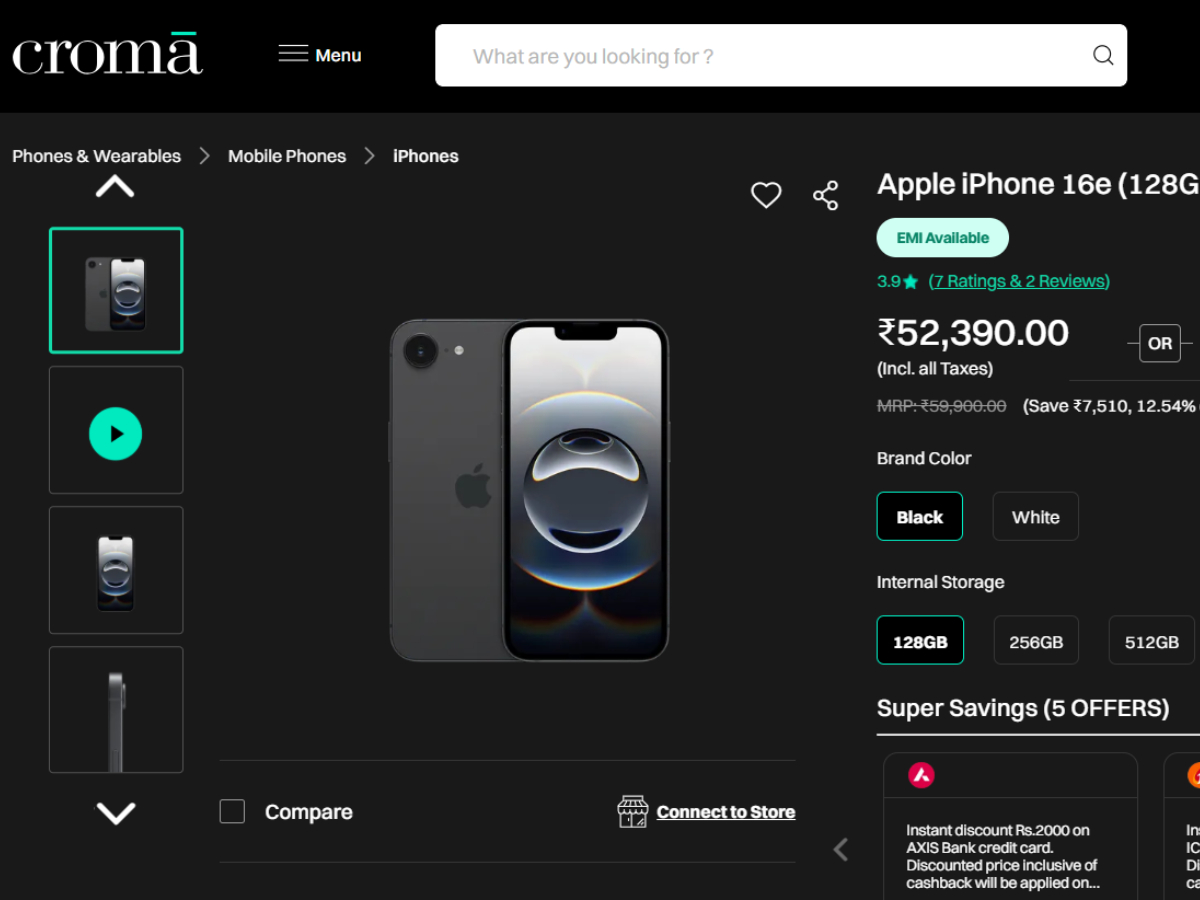
Task: Click the search magnifier icon
Action: (x=1103, y=56)
